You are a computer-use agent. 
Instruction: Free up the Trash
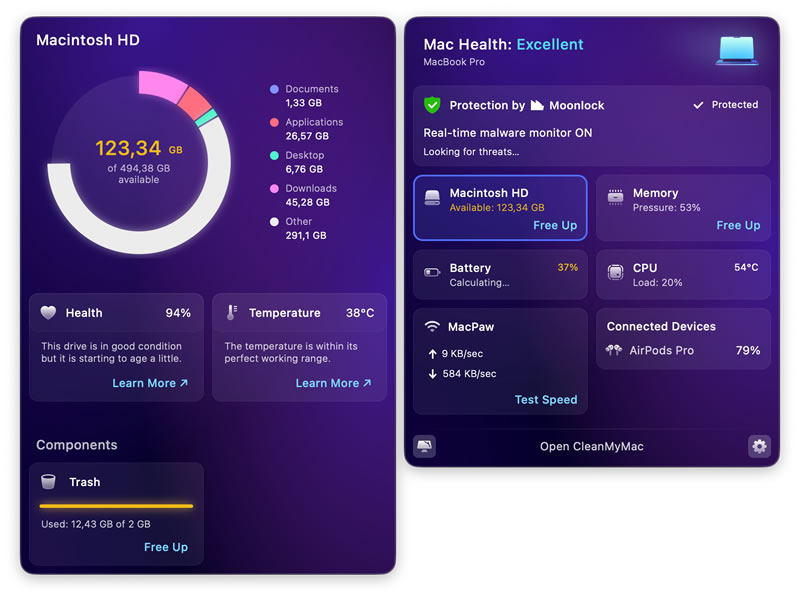click(166, 547)
